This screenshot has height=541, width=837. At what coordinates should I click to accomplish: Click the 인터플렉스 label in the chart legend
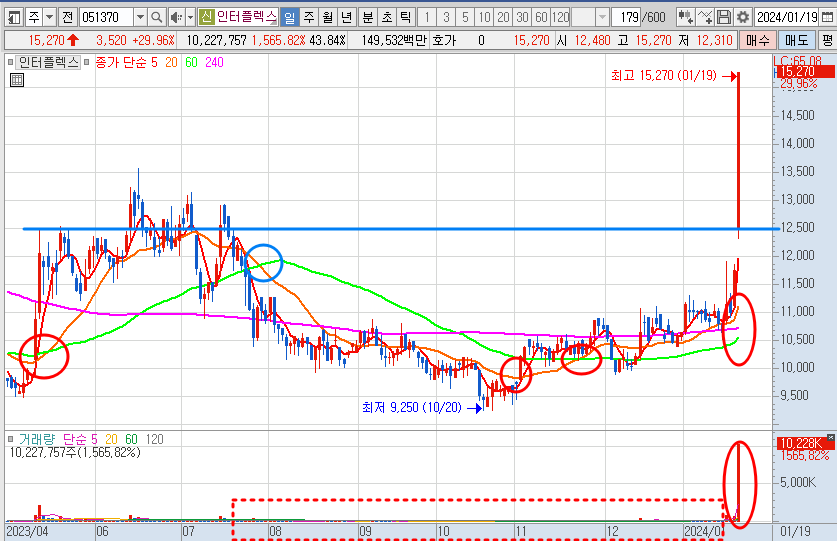[48, 62]
